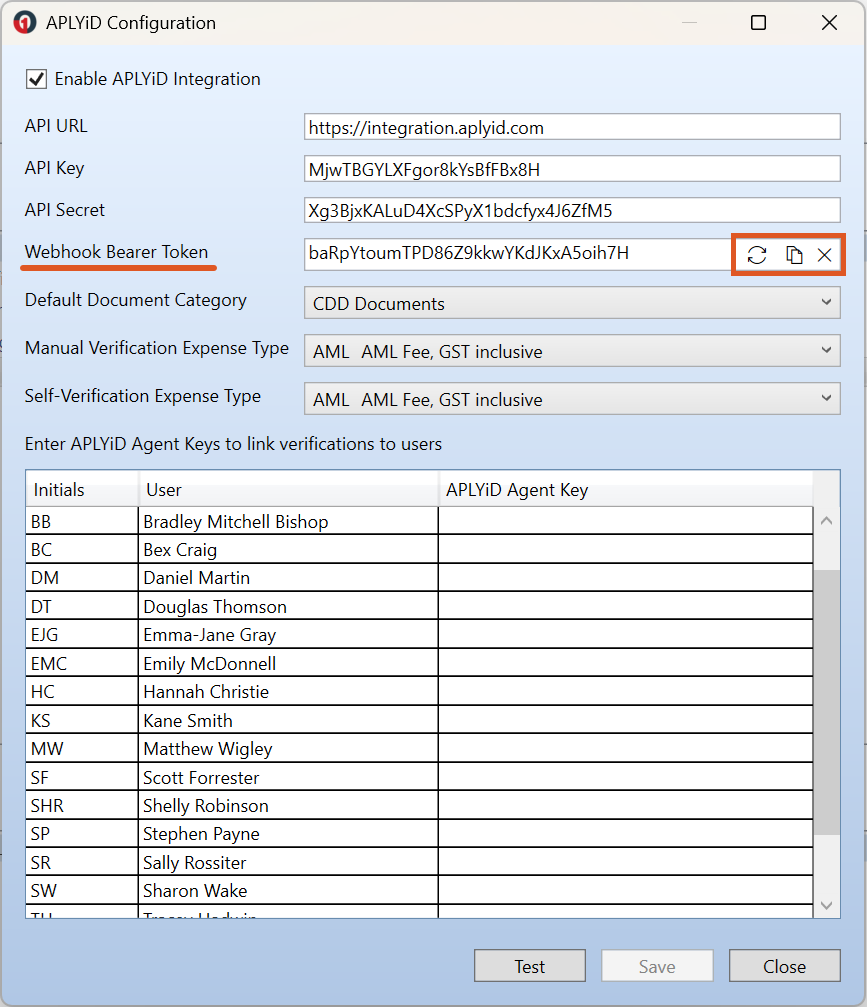Sort by the User column header

[x=288, y=489]
